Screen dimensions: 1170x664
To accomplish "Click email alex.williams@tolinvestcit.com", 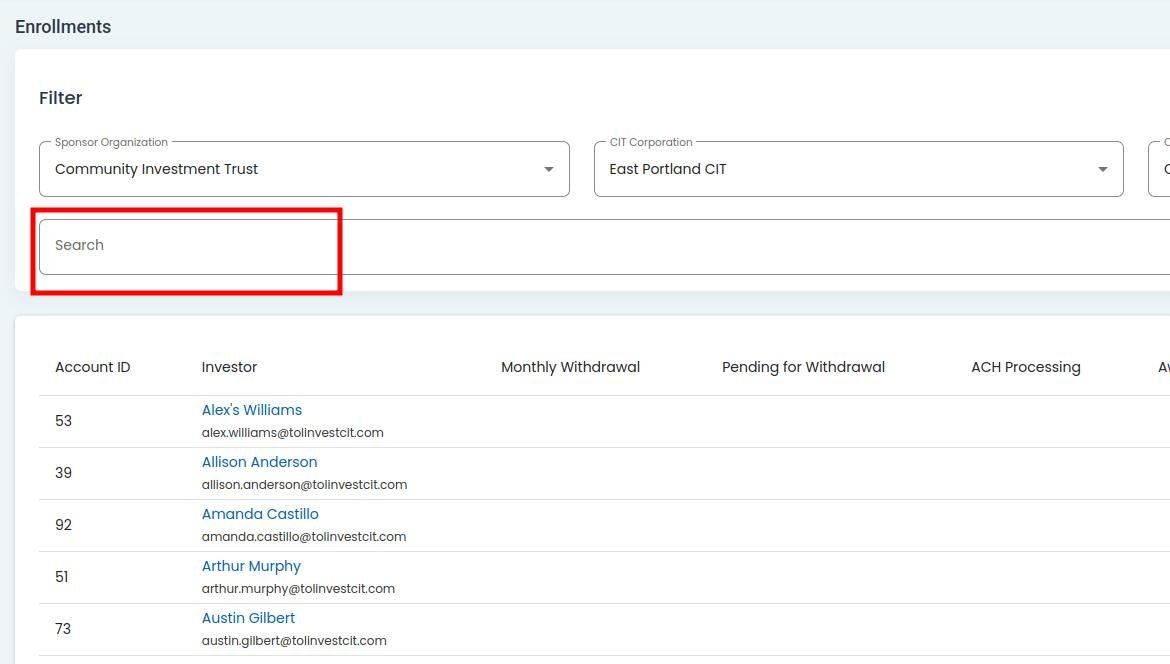I will click(x=292, y=433).
